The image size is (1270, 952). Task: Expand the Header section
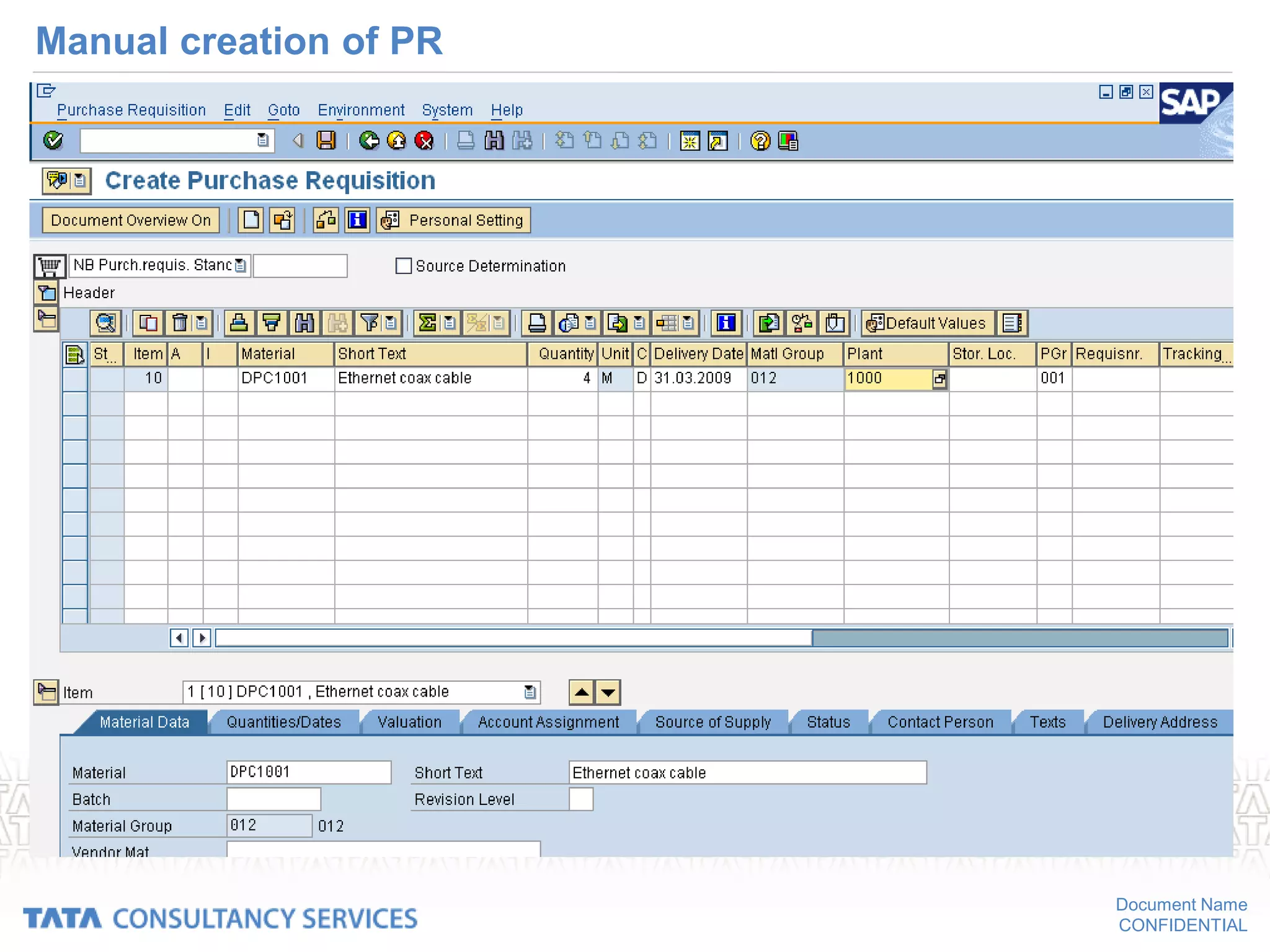click(47, 293)
